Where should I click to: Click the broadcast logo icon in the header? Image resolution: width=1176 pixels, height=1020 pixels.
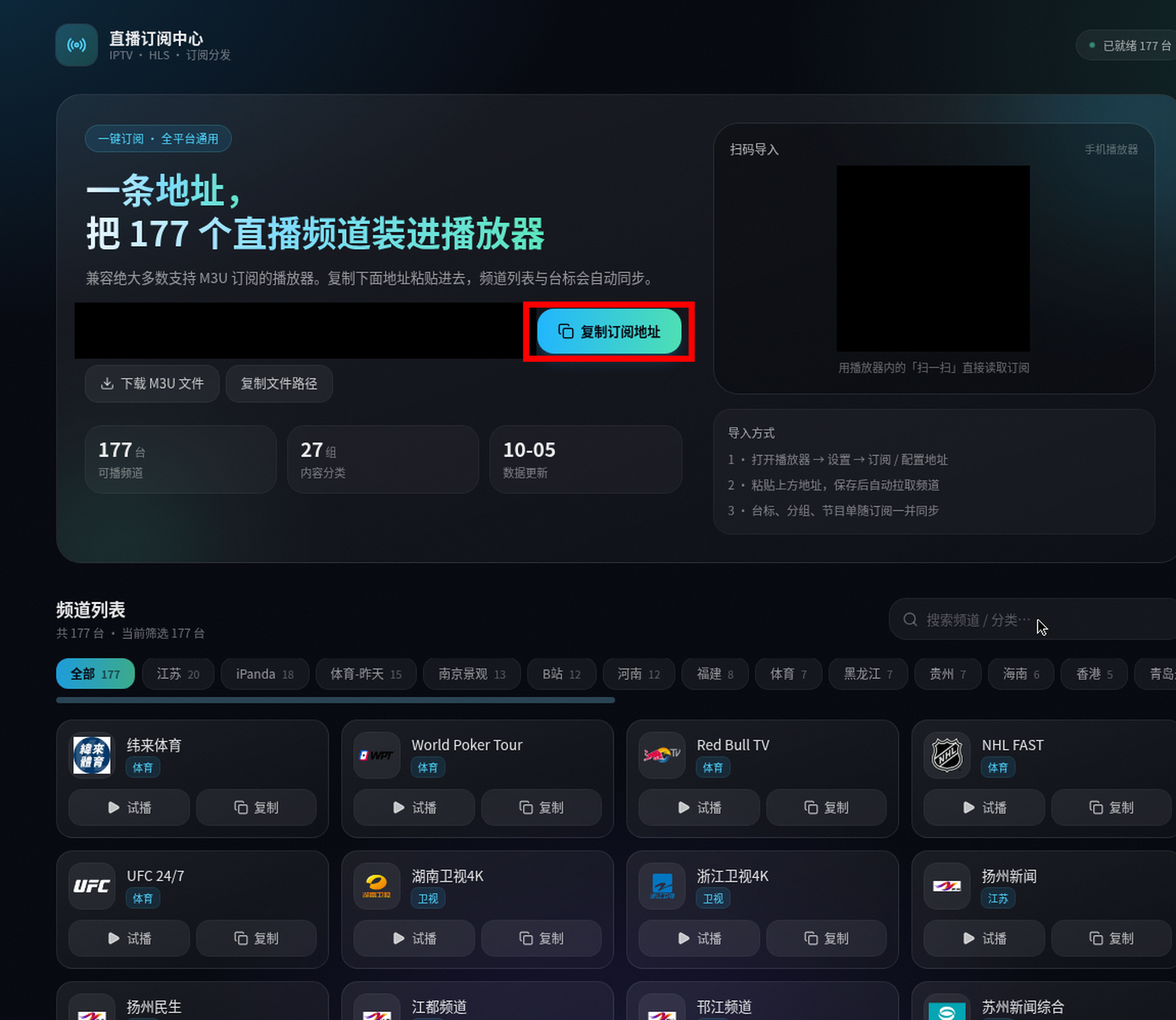coord(76,45)
